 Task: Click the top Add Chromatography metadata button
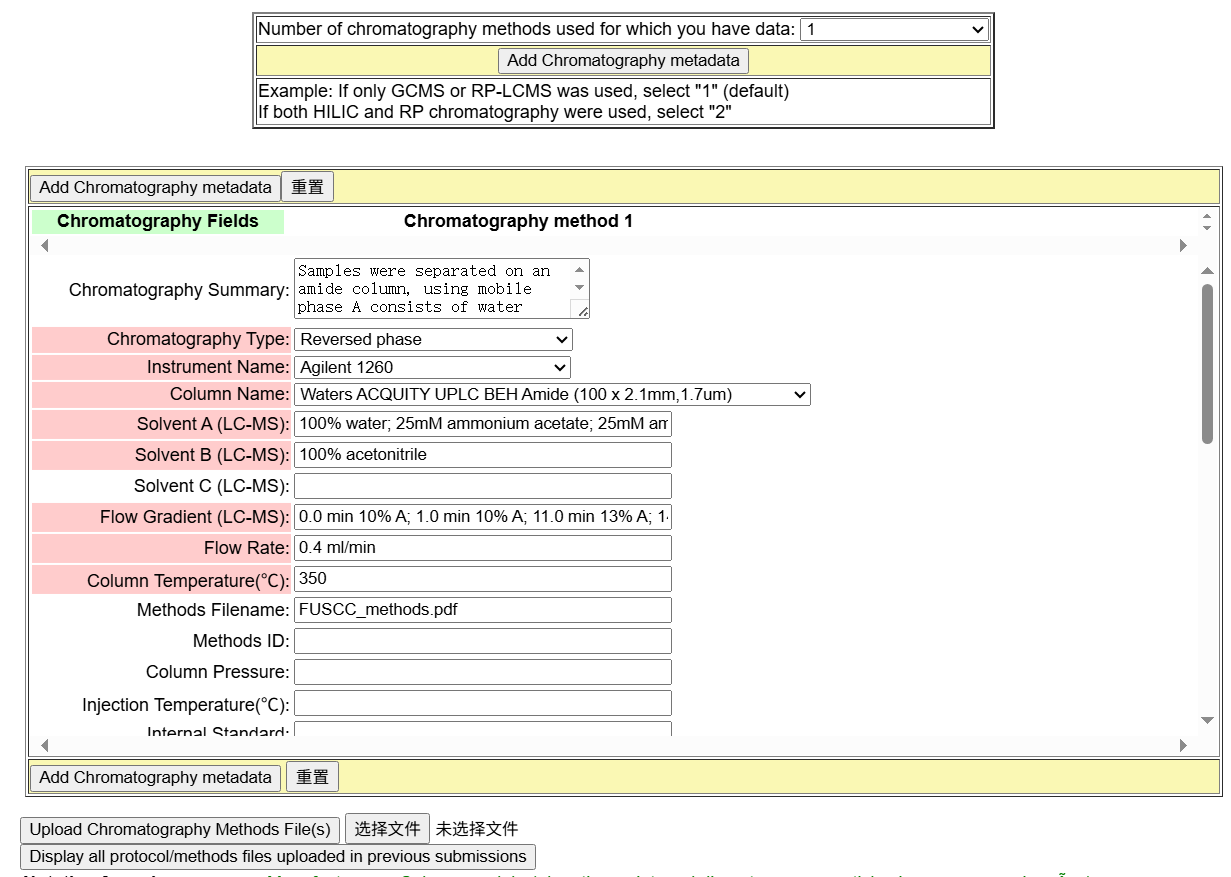tap(623, 60)
